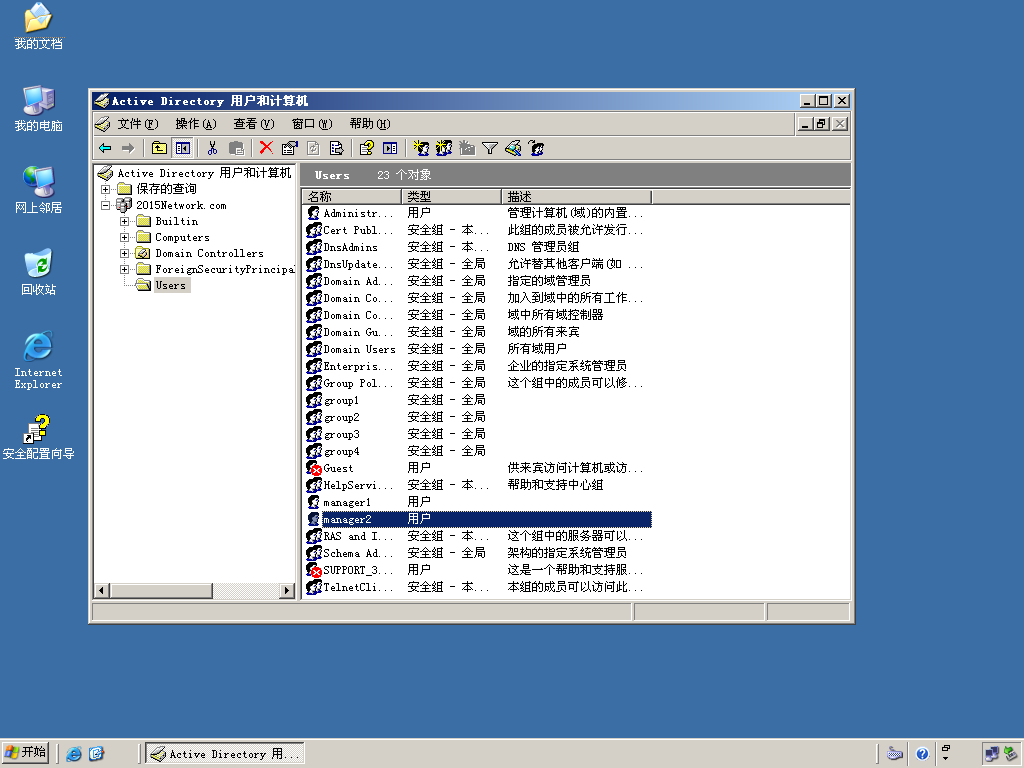The image size is (1024, 768).
Task: Expand the Computers folder node
Action: tap(124, 237)
